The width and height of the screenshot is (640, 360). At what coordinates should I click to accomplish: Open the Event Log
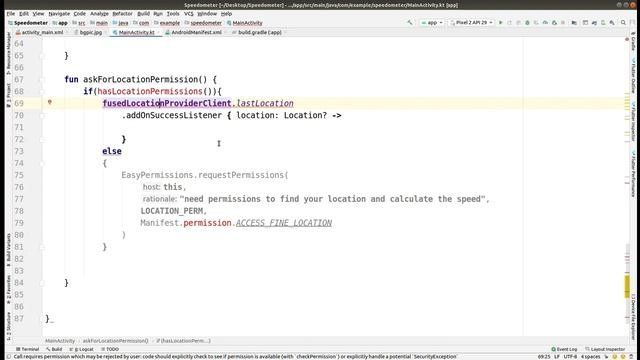pyautogui.click(x=564, y=349)
